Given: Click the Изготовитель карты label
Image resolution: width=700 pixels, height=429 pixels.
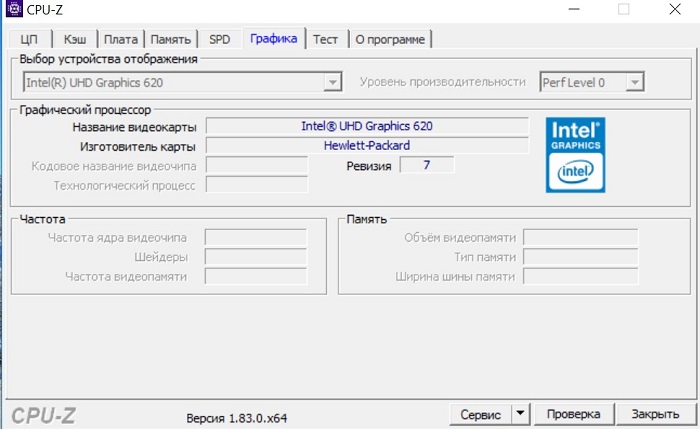Looking at the screenshot, I should (x=138, y=146).
